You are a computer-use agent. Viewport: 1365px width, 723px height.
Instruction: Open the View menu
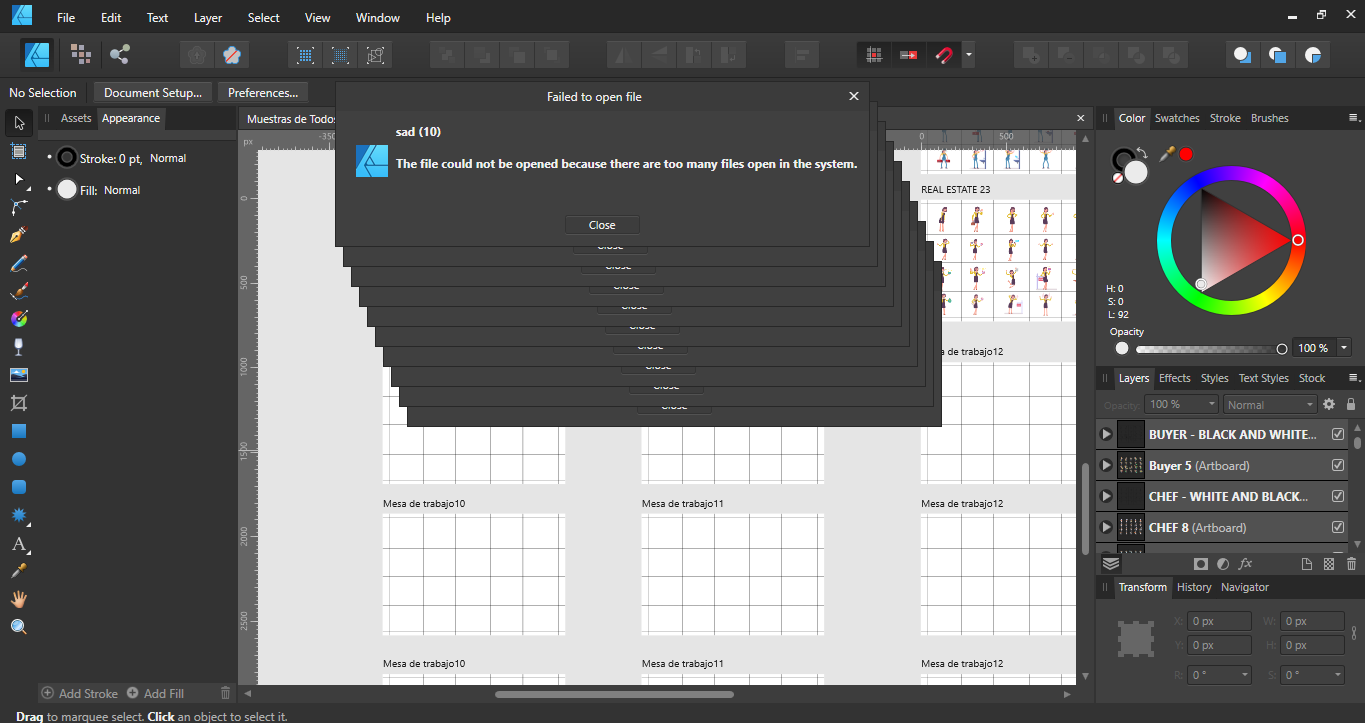click(x=317, y=17)
